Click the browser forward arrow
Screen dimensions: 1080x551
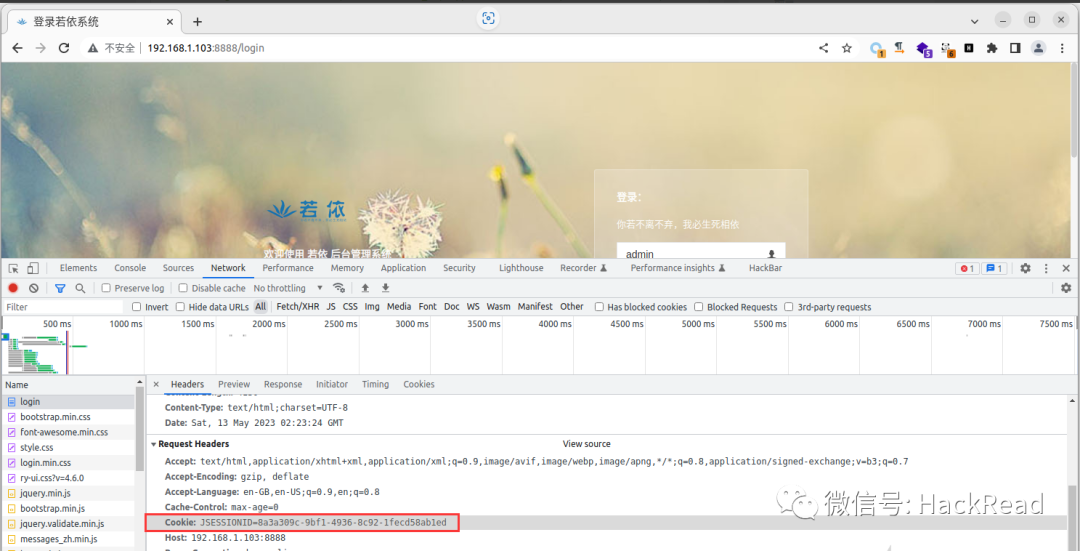click(41, 48)
